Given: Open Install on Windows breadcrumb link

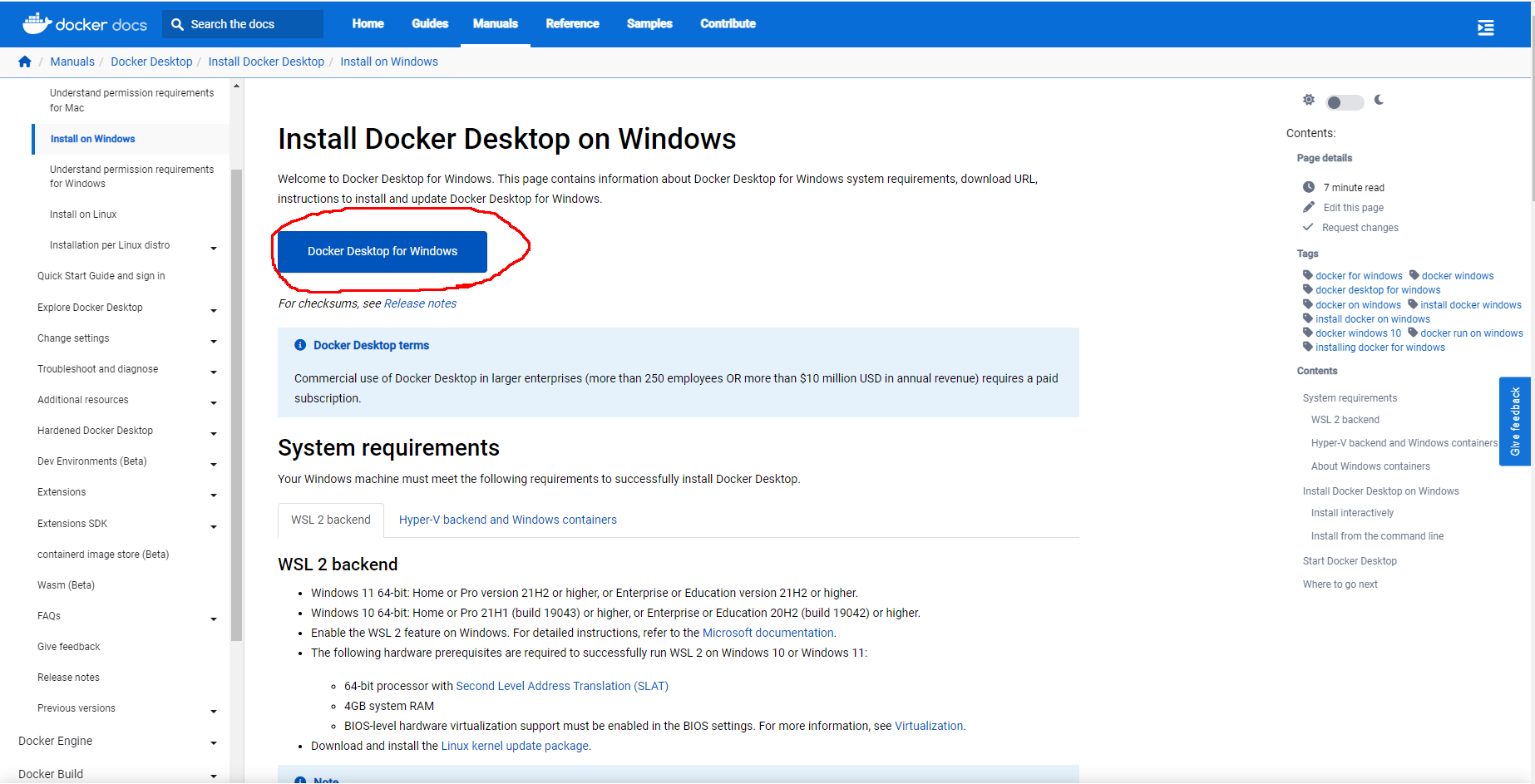Looking at the screenshot, I should (389, 62).
